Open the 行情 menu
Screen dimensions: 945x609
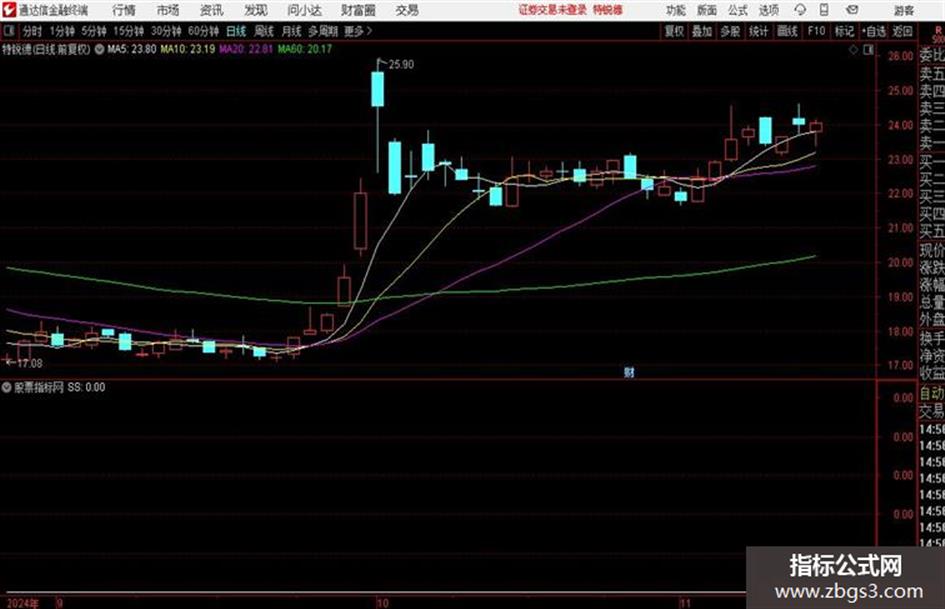click(x=124, y=10)
